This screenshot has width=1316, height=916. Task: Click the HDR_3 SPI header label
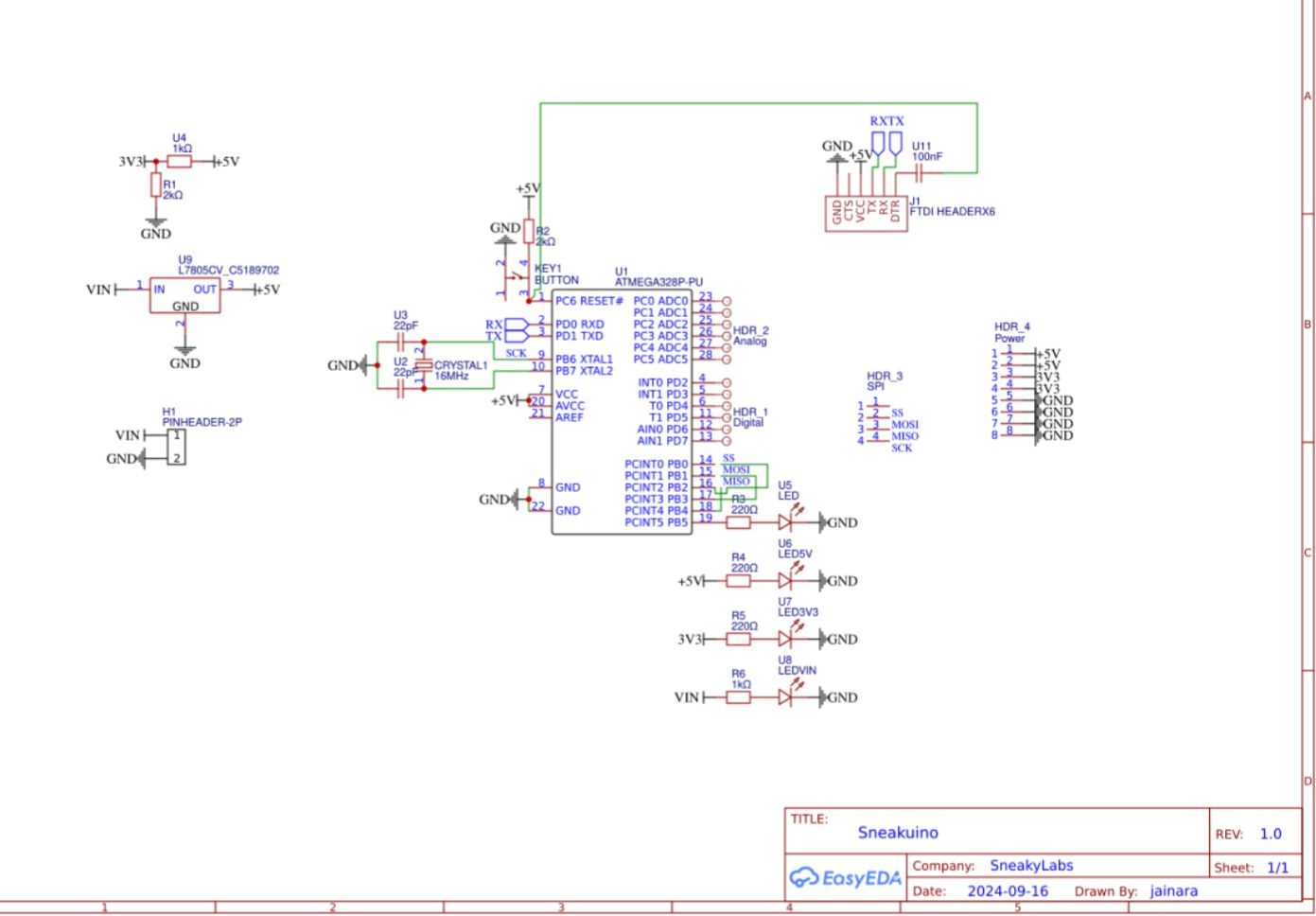[884, 380]
